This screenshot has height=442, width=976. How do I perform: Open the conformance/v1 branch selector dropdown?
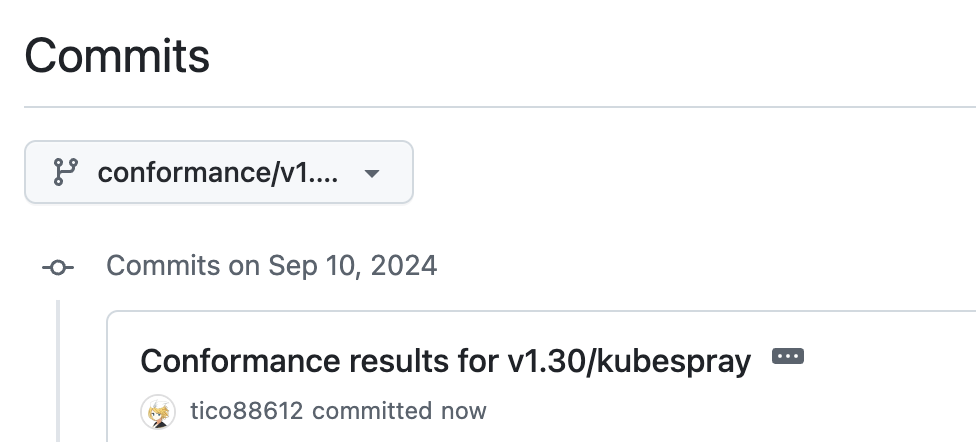click(218, 173)
